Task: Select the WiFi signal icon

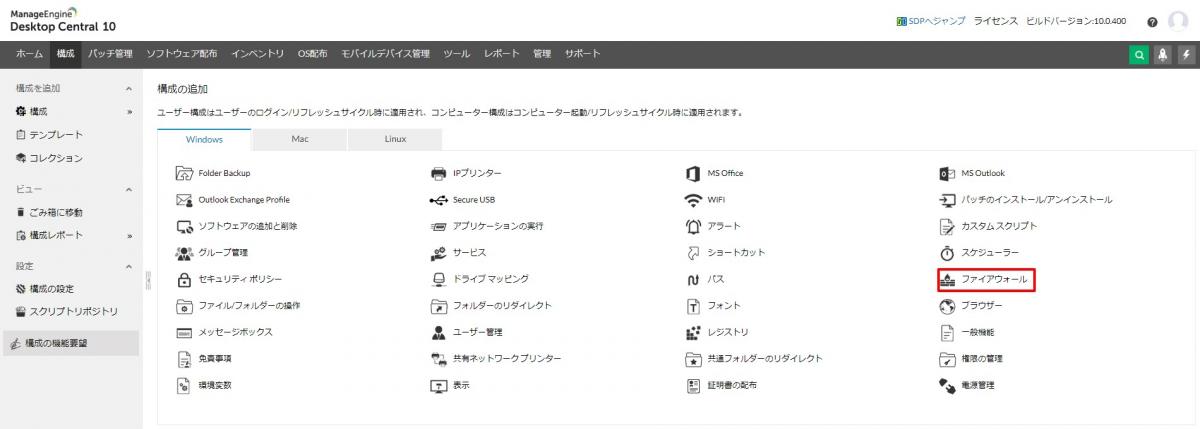Action: [692, 199]
